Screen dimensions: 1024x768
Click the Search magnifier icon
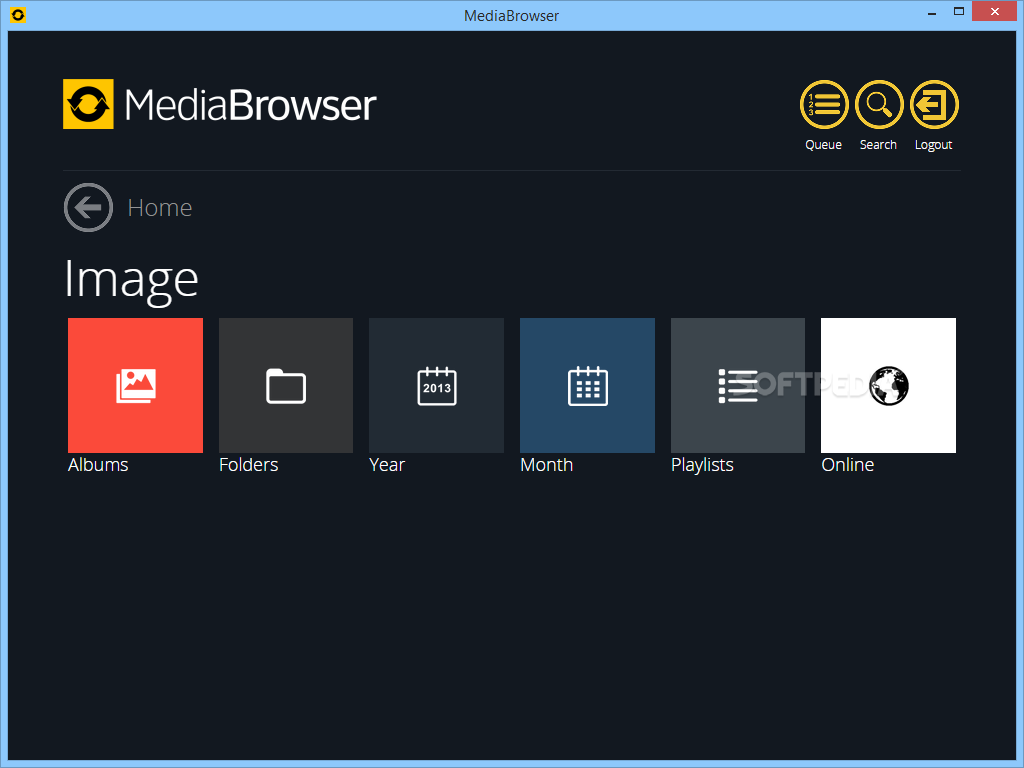pos(878,104)
